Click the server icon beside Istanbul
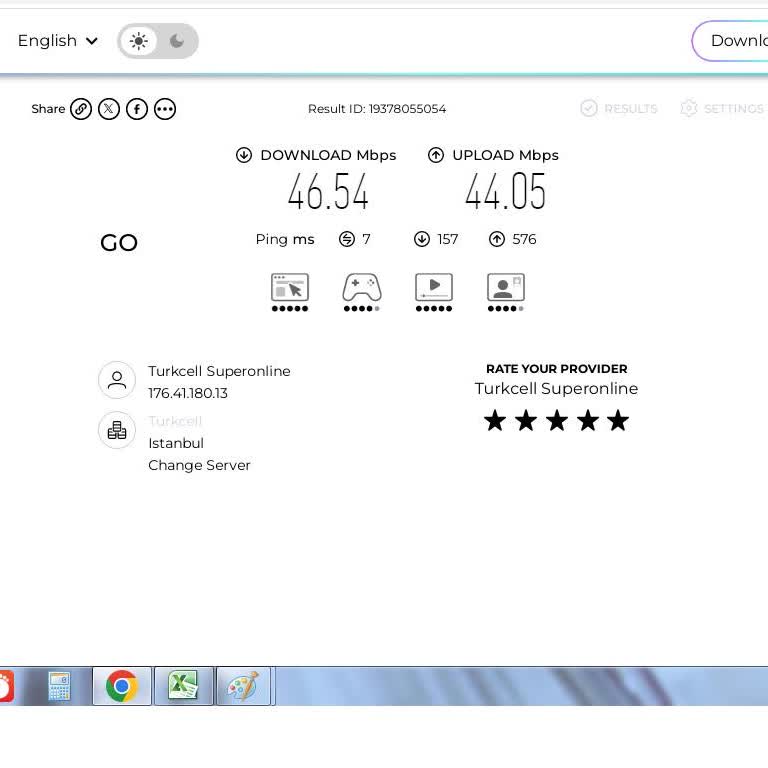The width and height of the screenshot is (768, 768). click(117, 431)
